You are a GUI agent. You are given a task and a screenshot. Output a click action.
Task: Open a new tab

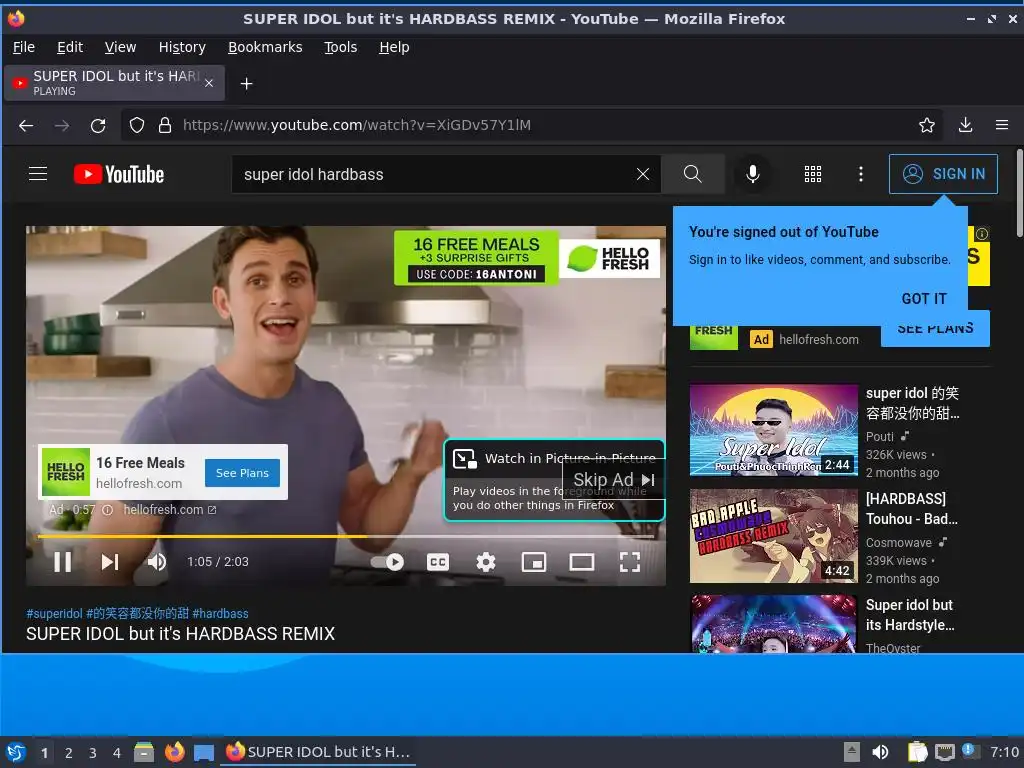click(246, 84)
